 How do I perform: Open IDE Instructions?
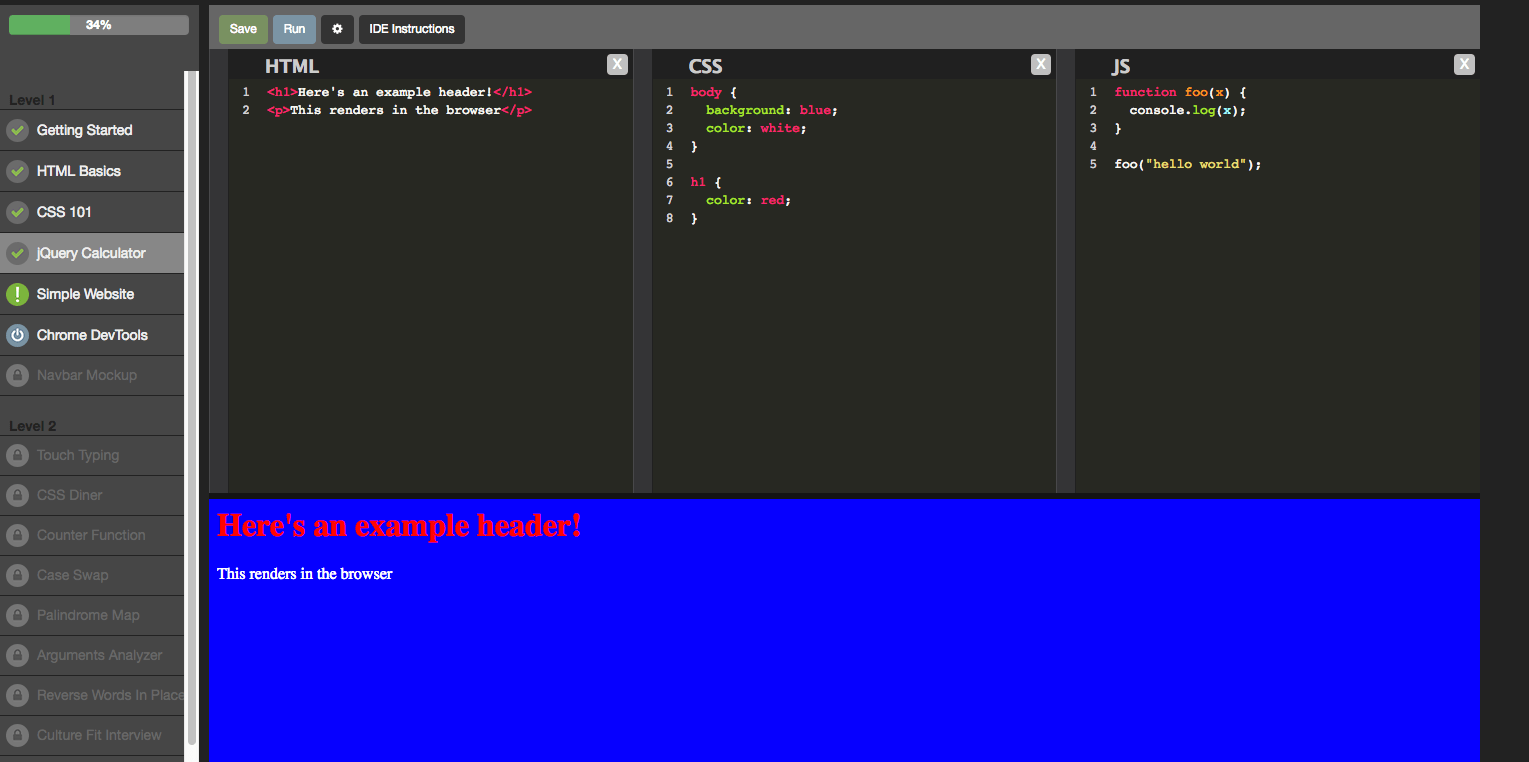coord(412,29)
